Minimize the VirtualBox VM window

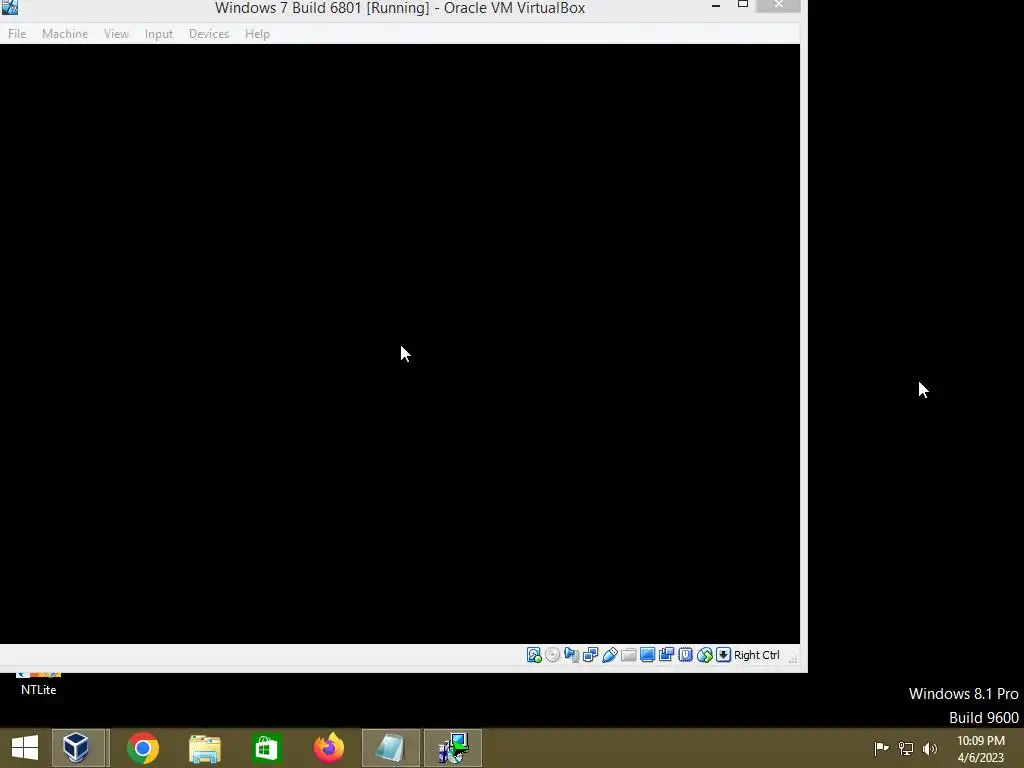[x=716, y=6]
